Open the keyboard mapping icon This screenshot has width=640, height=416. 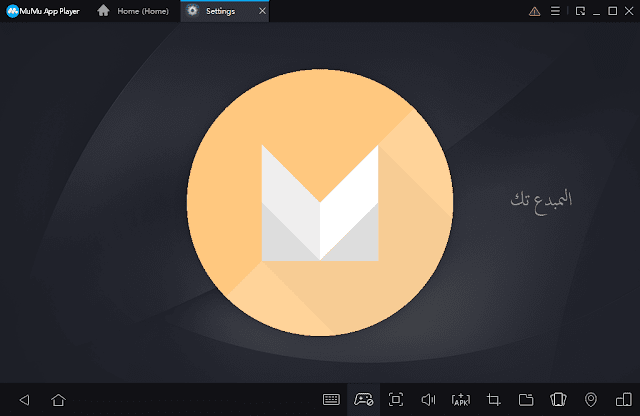coord(331,400)
